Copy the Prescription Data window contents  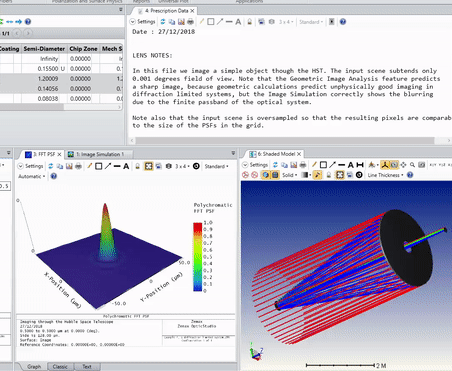click(172, 22)
